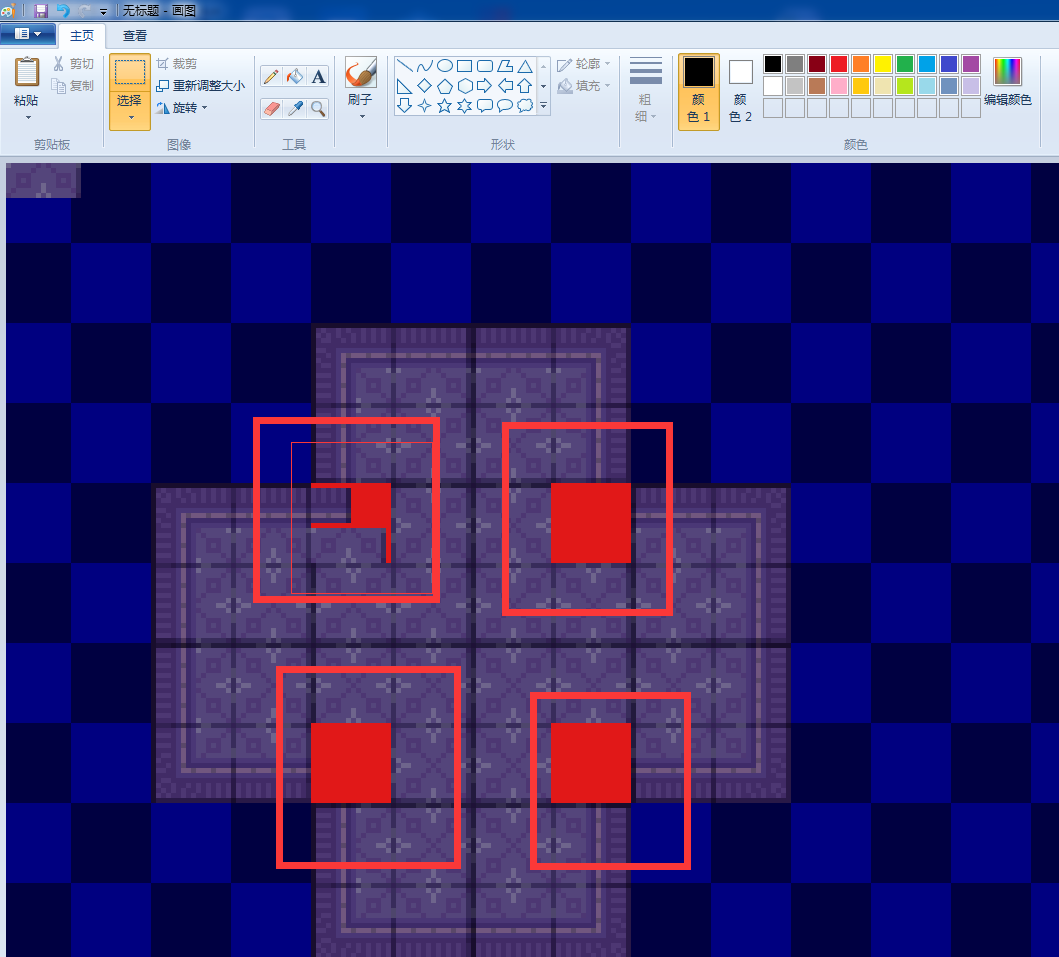Pick the purple color swatch
Viewport: 1059px width, 957px height.
[x=971, y=64]
